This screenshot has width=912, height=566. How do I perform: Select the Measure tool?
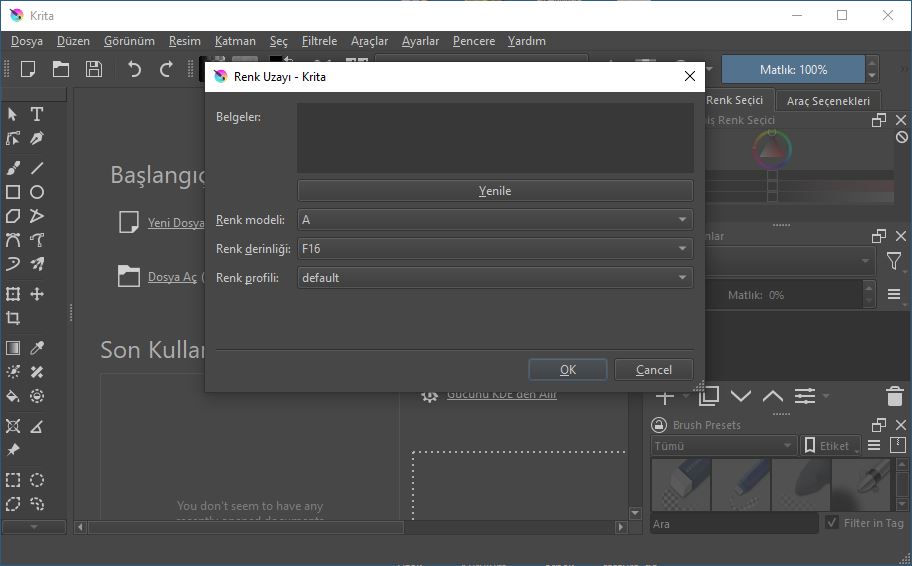pyautogui.click(x=37, y=426)
